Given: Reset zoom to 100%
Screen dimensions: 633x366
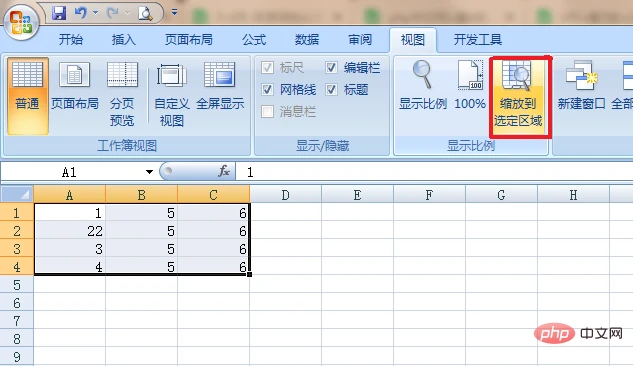Looking at the screenshot, I should click(470, 86).
